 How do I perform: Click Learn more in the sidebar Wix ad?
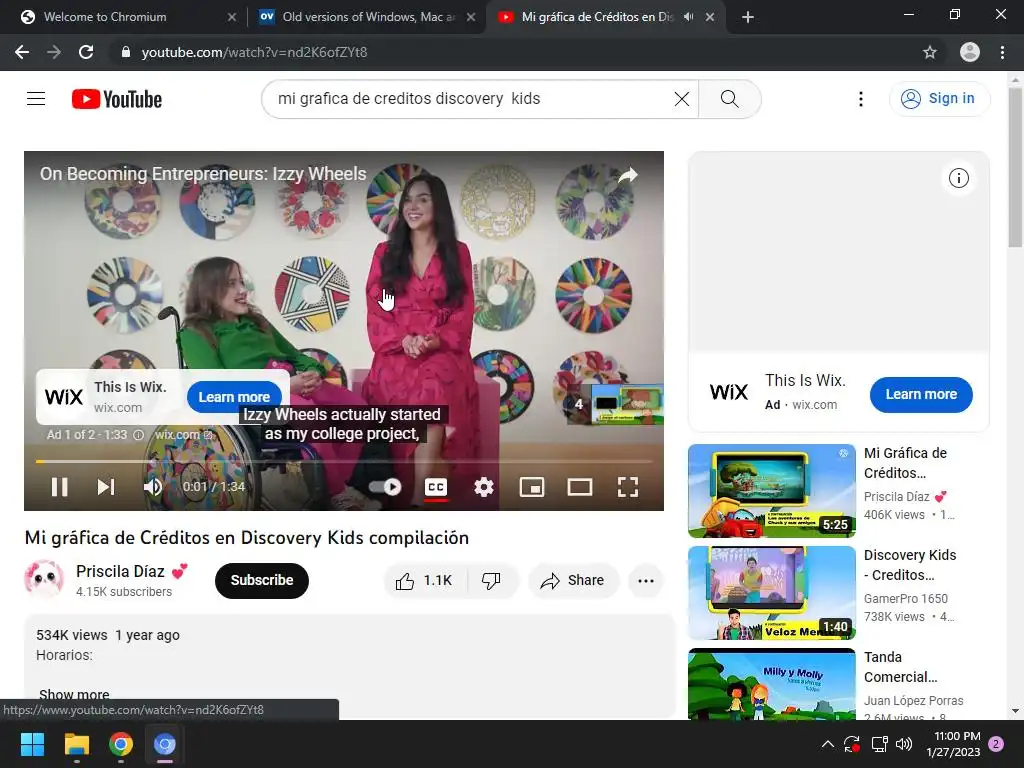[x=921, y=394]
